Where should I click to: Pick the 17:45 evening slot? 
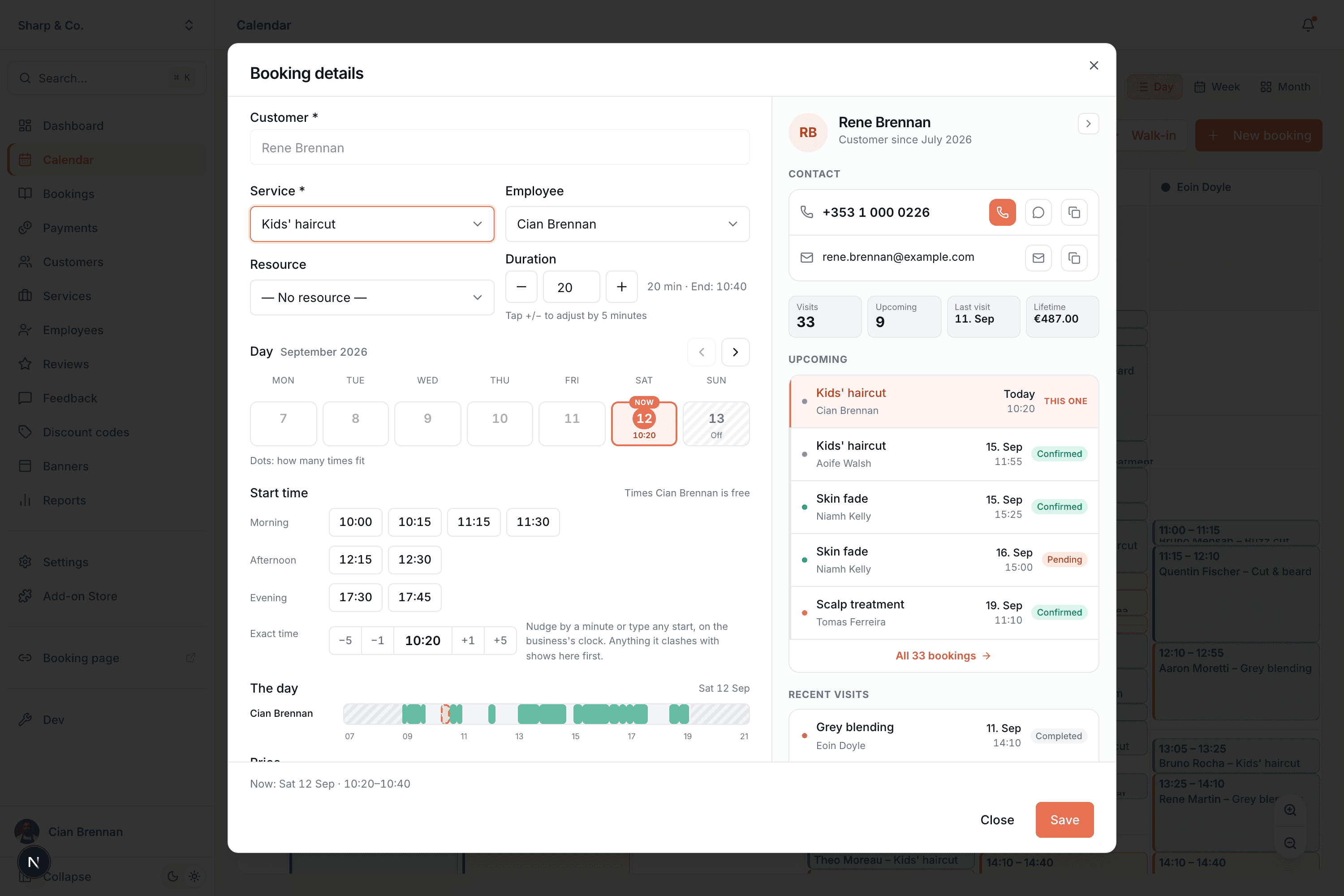coord(414,597)
